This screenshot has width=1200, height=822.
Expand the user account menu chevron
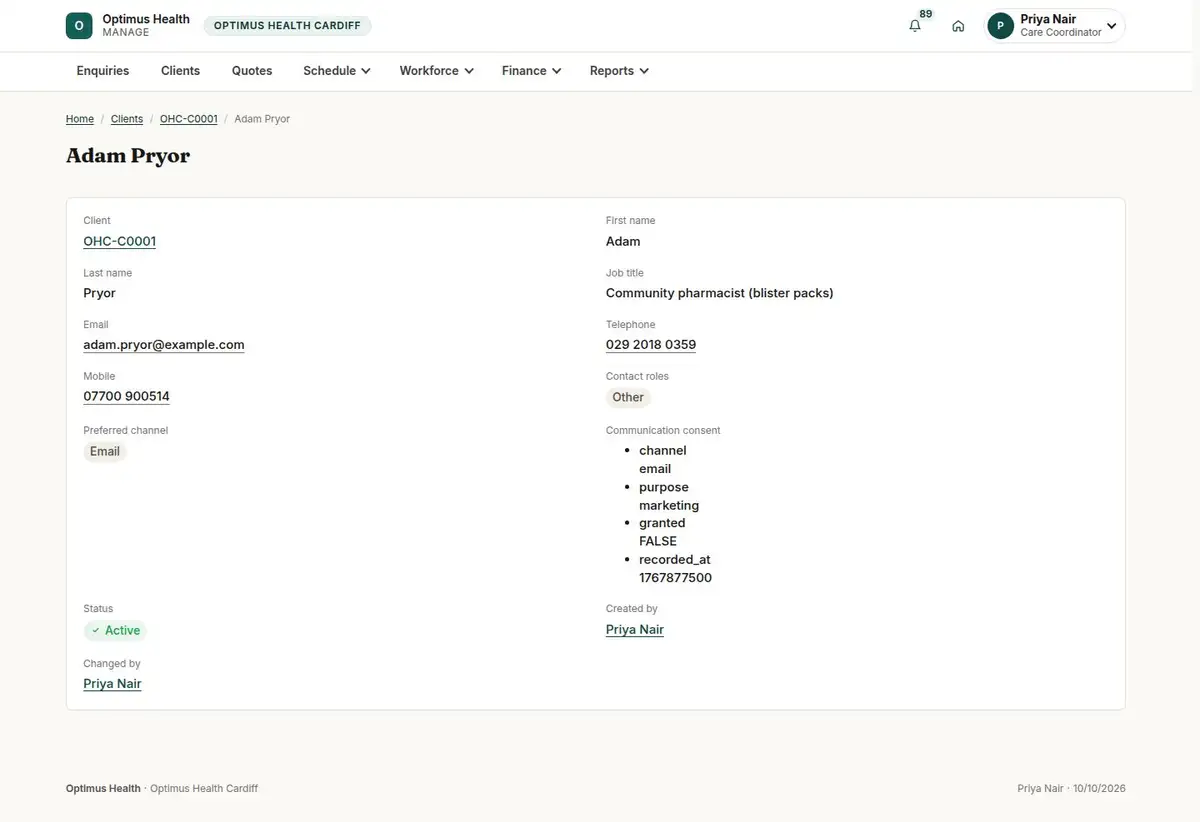tap(1111, 26)
